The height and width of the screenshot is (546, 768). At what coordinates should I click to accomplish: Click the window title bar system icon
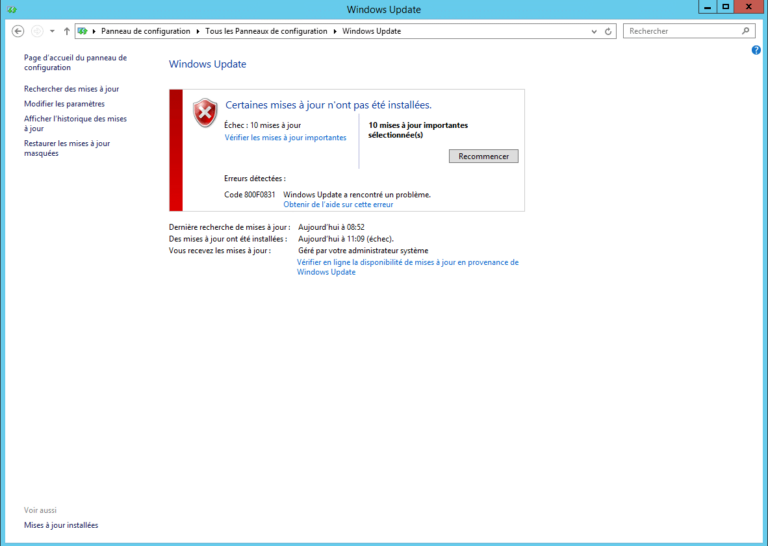tap(12, 9)
